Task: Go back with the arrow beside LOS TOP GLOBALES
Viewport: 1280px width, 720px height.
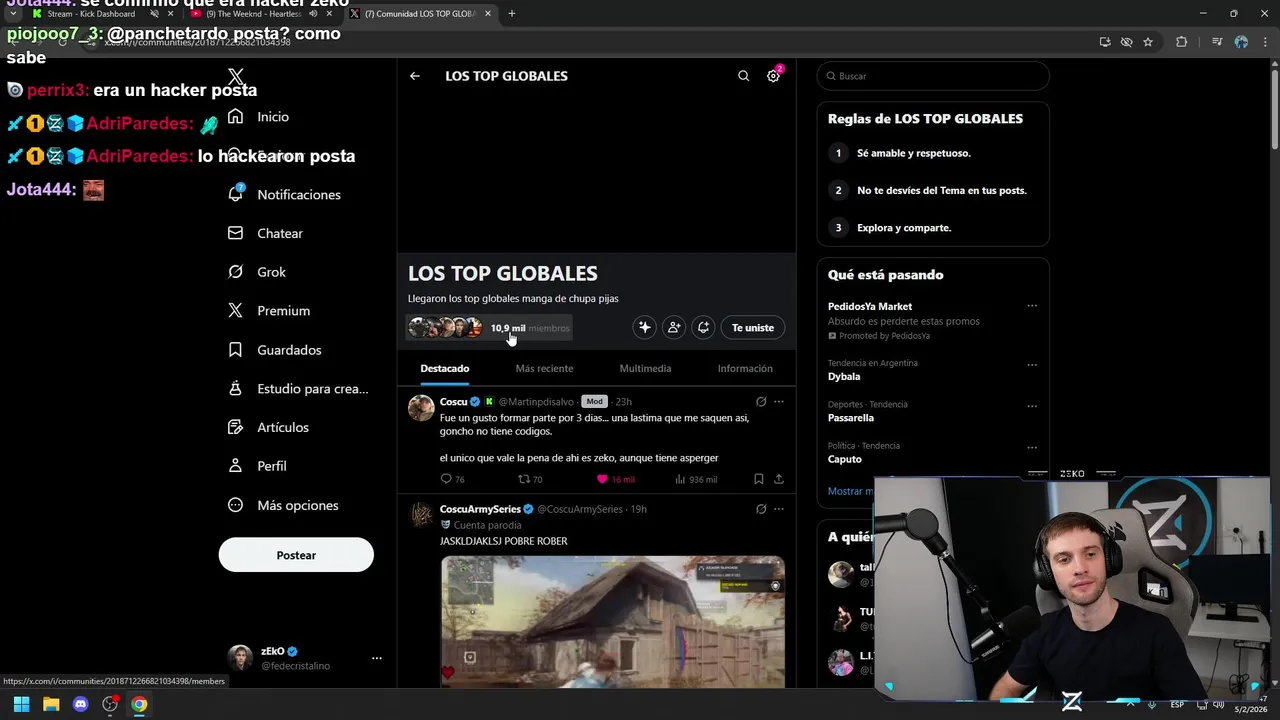Action: pos(414,76)
